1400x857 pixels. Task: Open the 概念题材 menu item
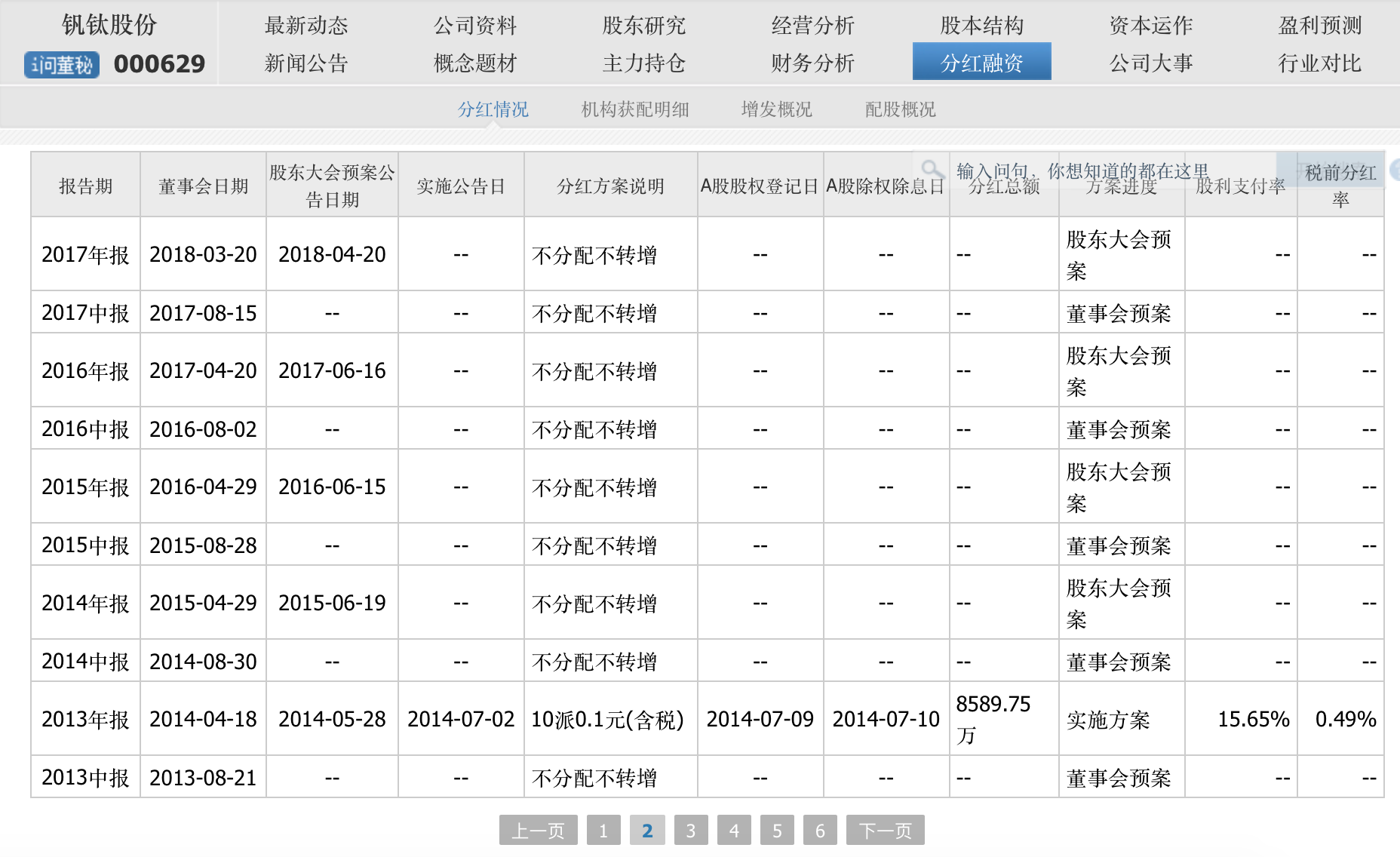point(475,63)
